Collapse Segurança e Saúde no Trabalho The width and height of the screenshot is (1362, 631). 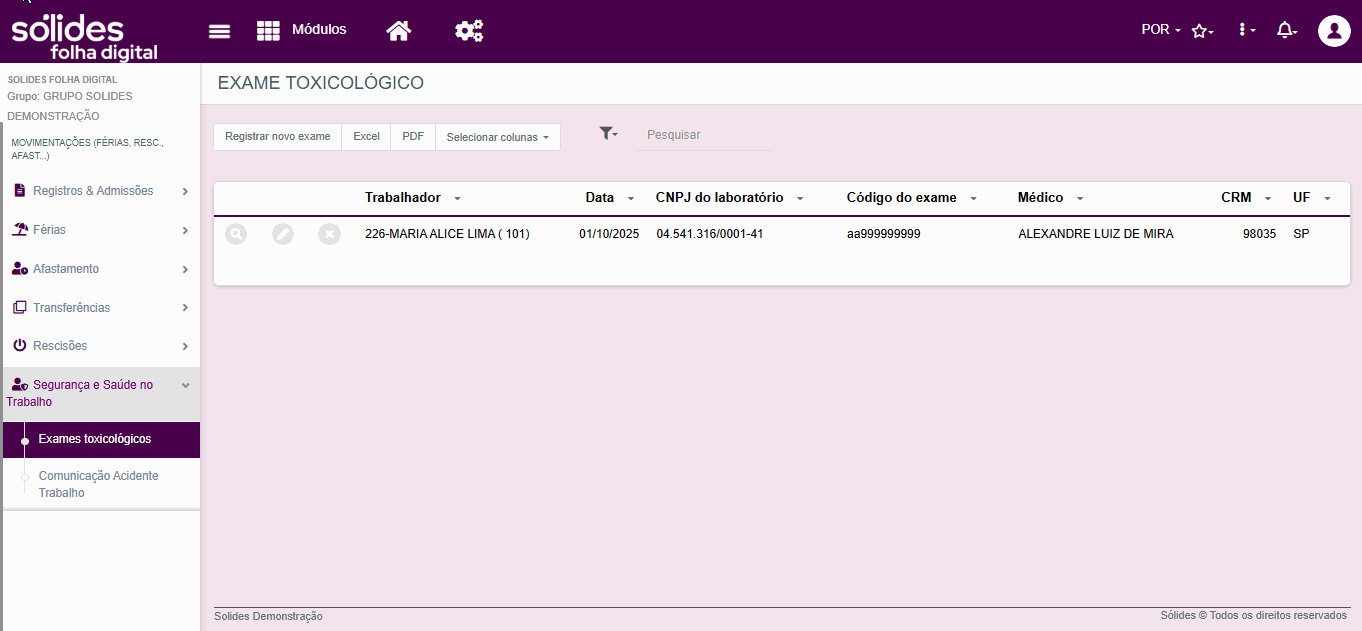(100, 393)
